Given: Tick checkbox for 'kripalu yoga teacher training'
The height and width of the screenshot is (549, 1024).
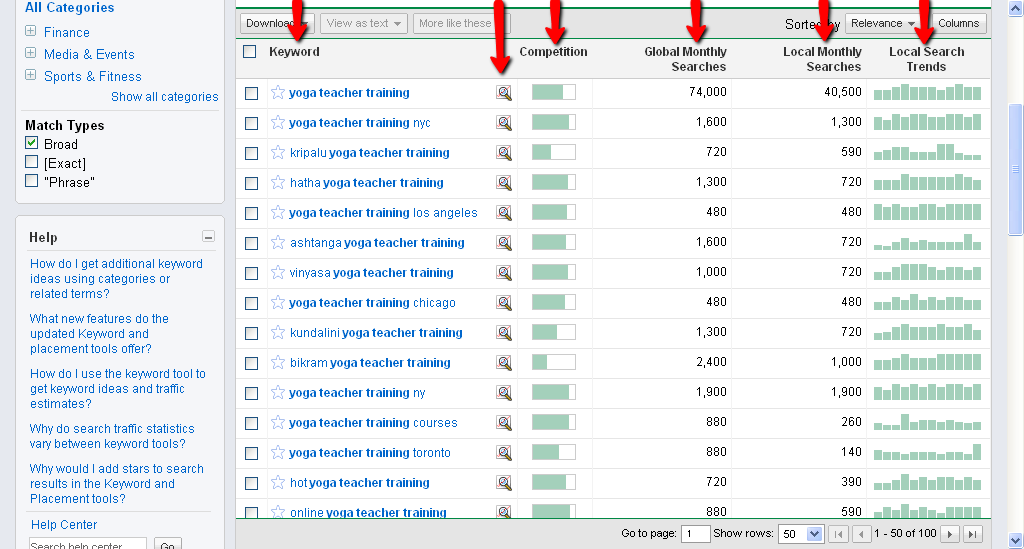Looking at the screenshot, I should coord(251,153).
